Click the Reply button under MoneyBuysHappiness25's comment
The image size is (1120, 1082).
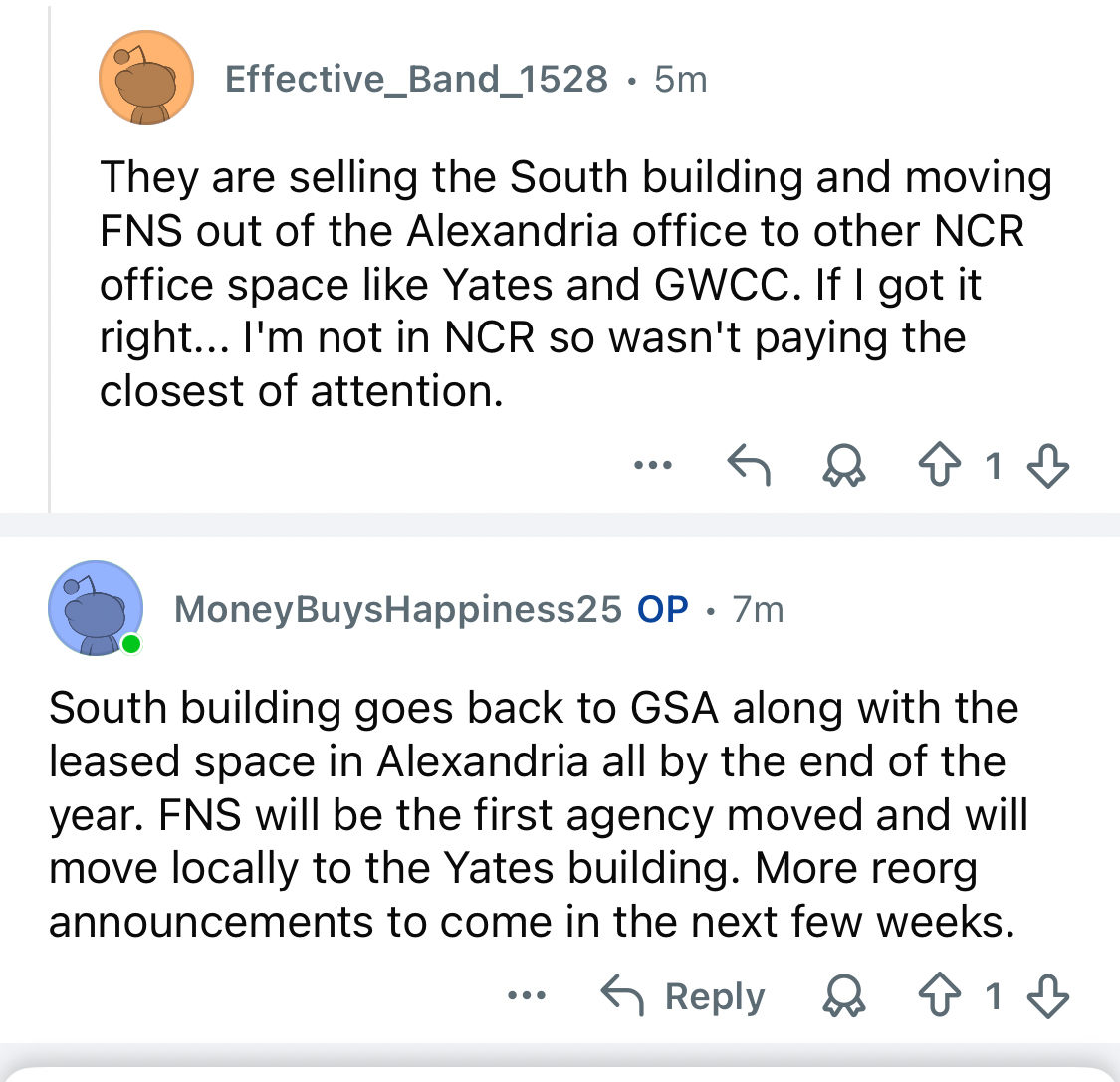(x=685, y=995)
